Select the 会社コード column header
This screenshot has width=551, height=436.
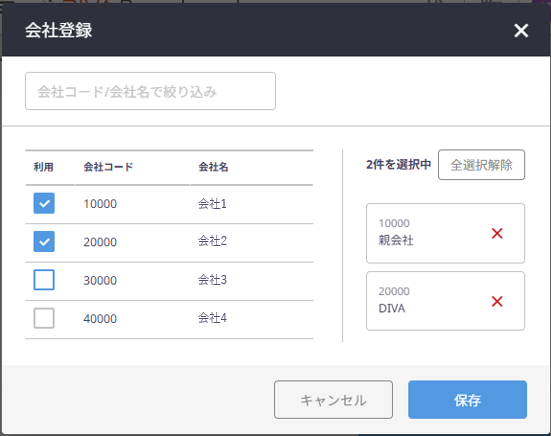point(108,167)
